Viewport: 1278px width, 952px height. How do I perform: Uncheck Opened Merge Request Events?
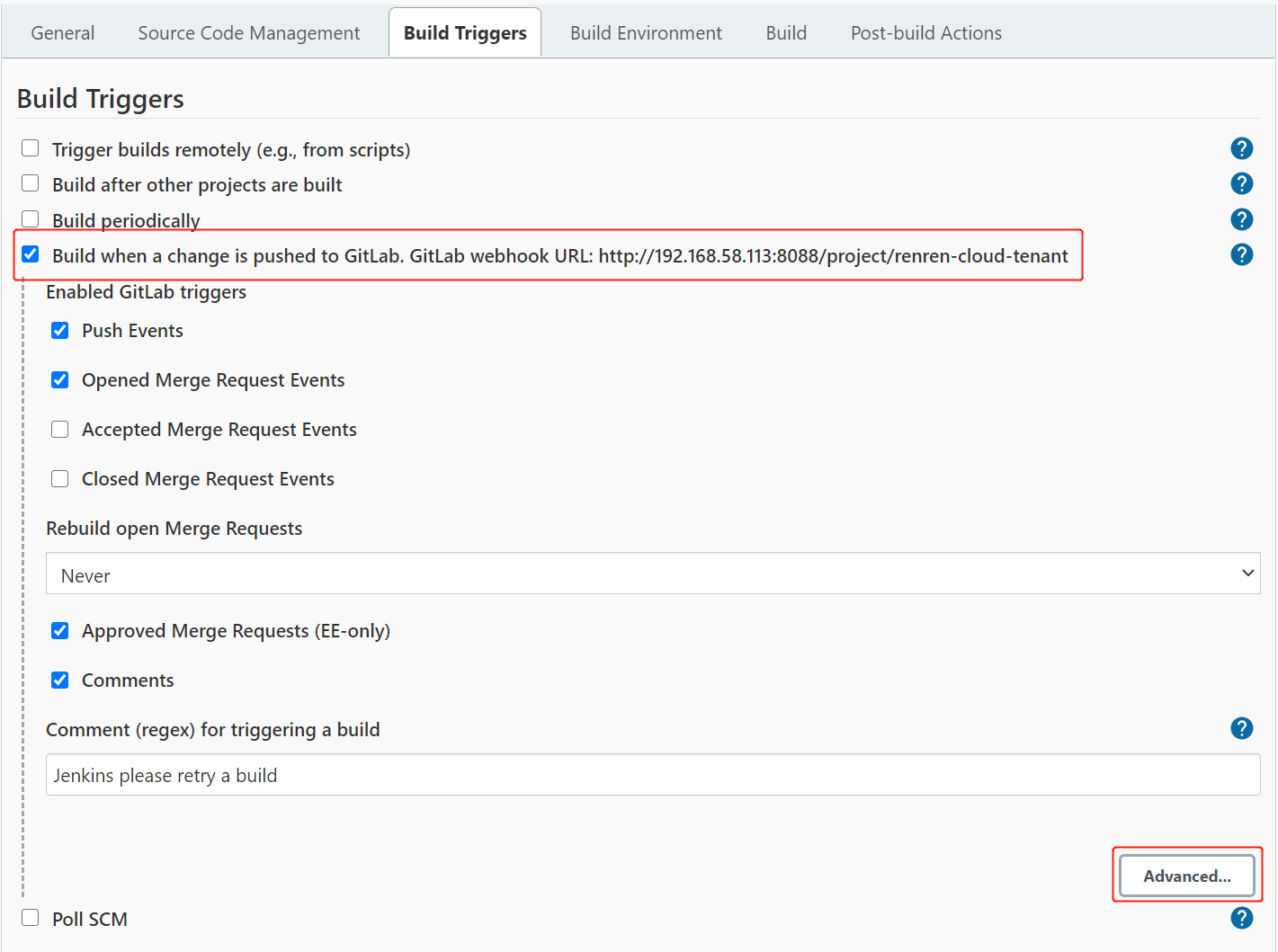[x=59, y=379]
